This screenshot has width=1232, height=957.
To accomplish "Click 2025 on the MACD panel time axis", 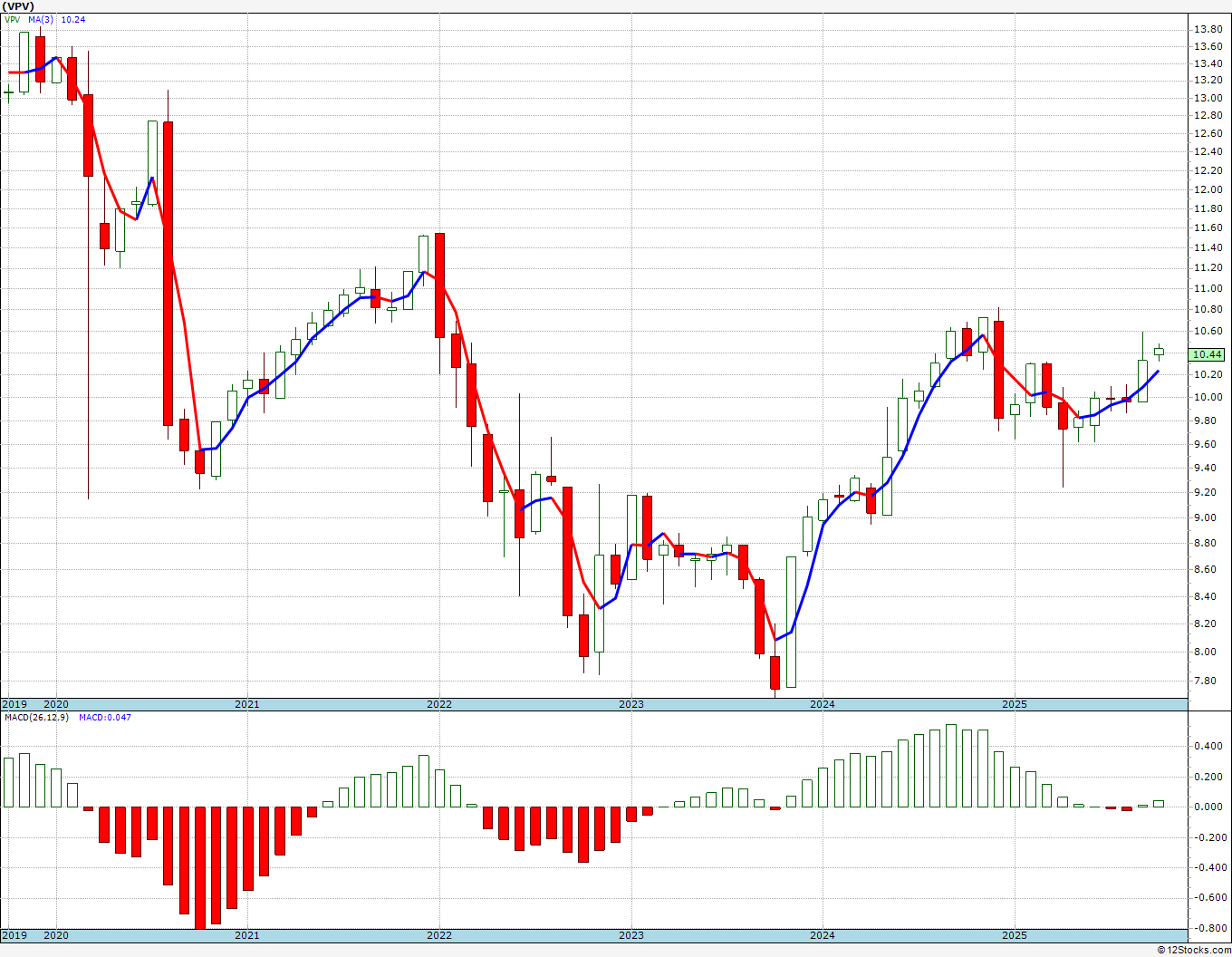I will click(x=1015, y=935).
